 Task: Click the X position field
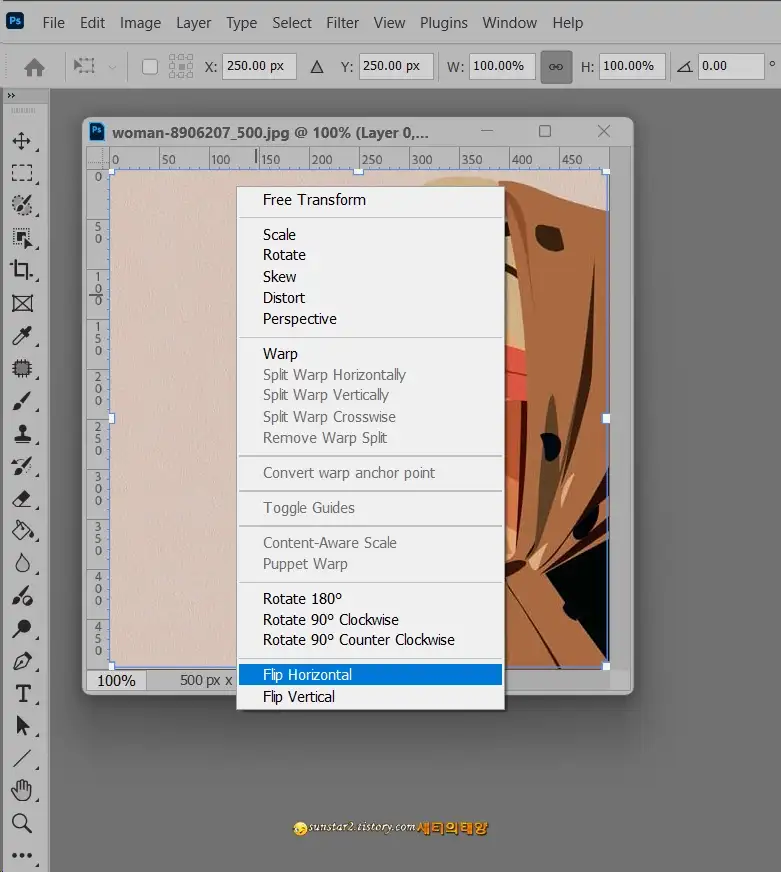pyautogui.click(x=259, y=66)
